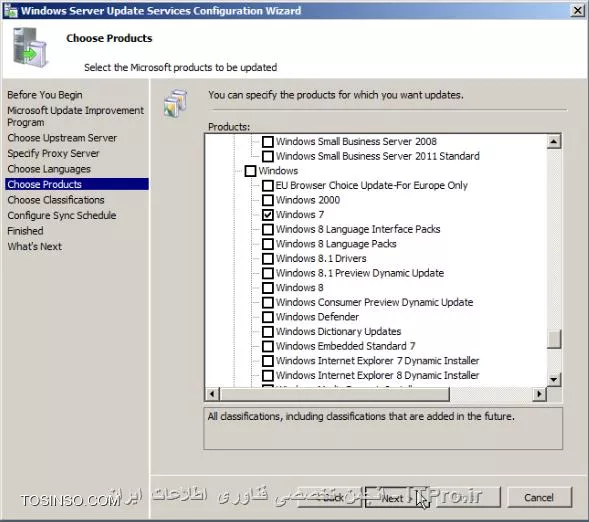
Task: Check Windows 8 Language Packs box
Action: (268, 244)
